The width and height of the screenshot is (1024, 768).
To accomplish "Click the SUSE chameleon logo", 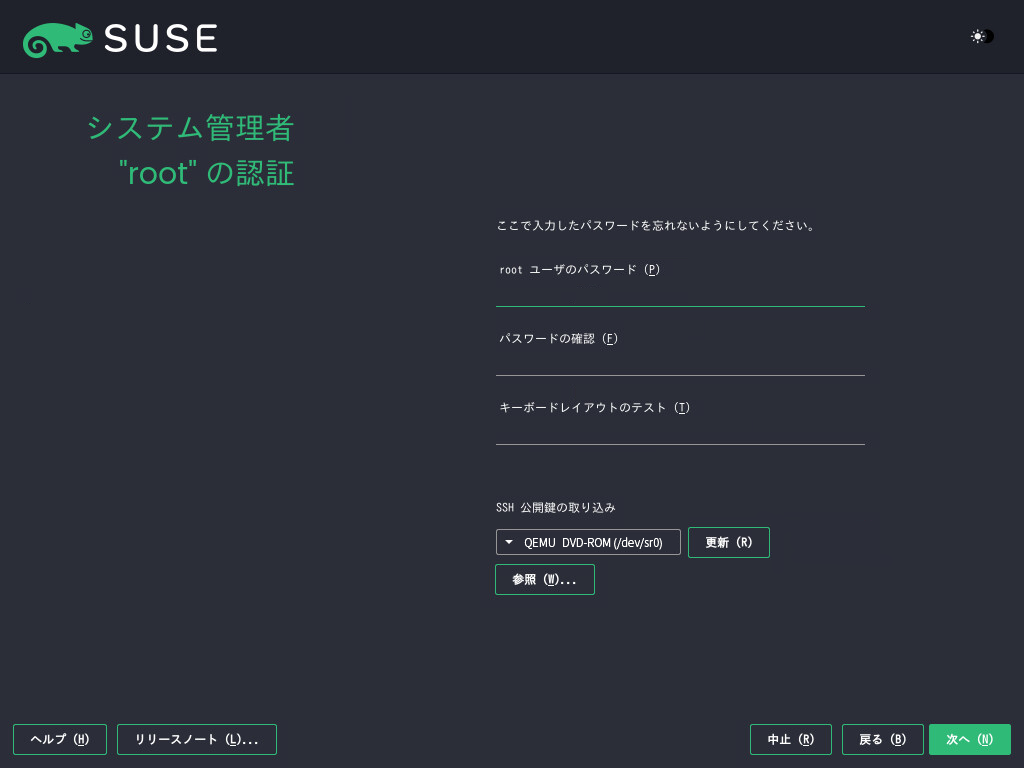I will (58, 38).
